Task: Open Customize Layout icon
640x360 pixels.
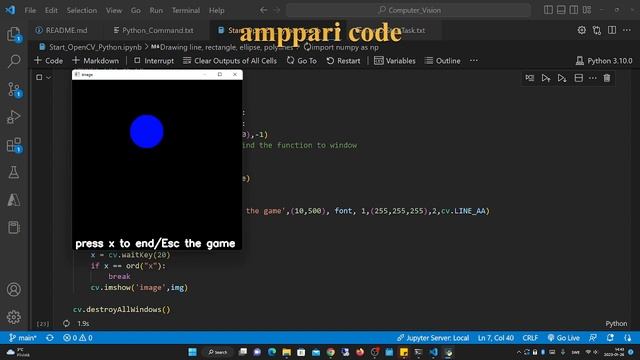Action: [587, 10]
